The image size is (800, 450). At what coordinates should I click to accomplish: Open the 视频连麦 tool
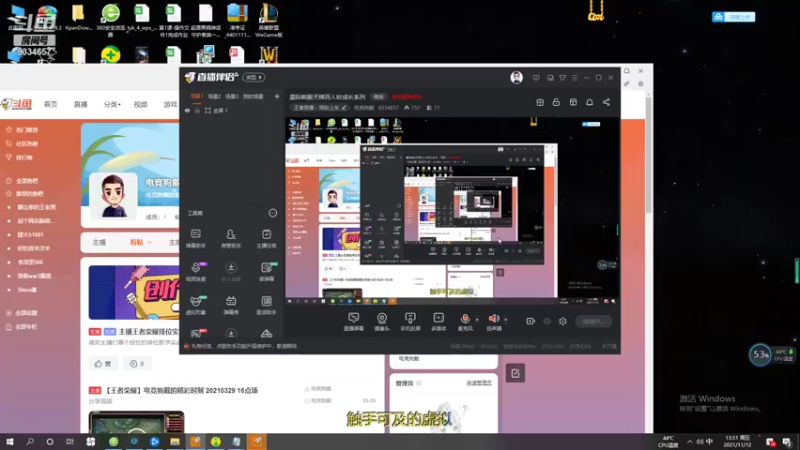pos(196,271)
